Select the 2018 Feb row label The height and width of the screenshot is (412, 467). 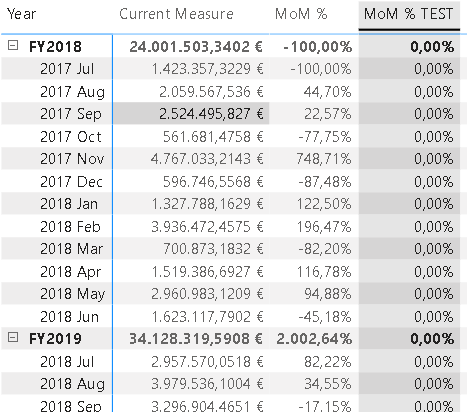click(x=70, y=227)
